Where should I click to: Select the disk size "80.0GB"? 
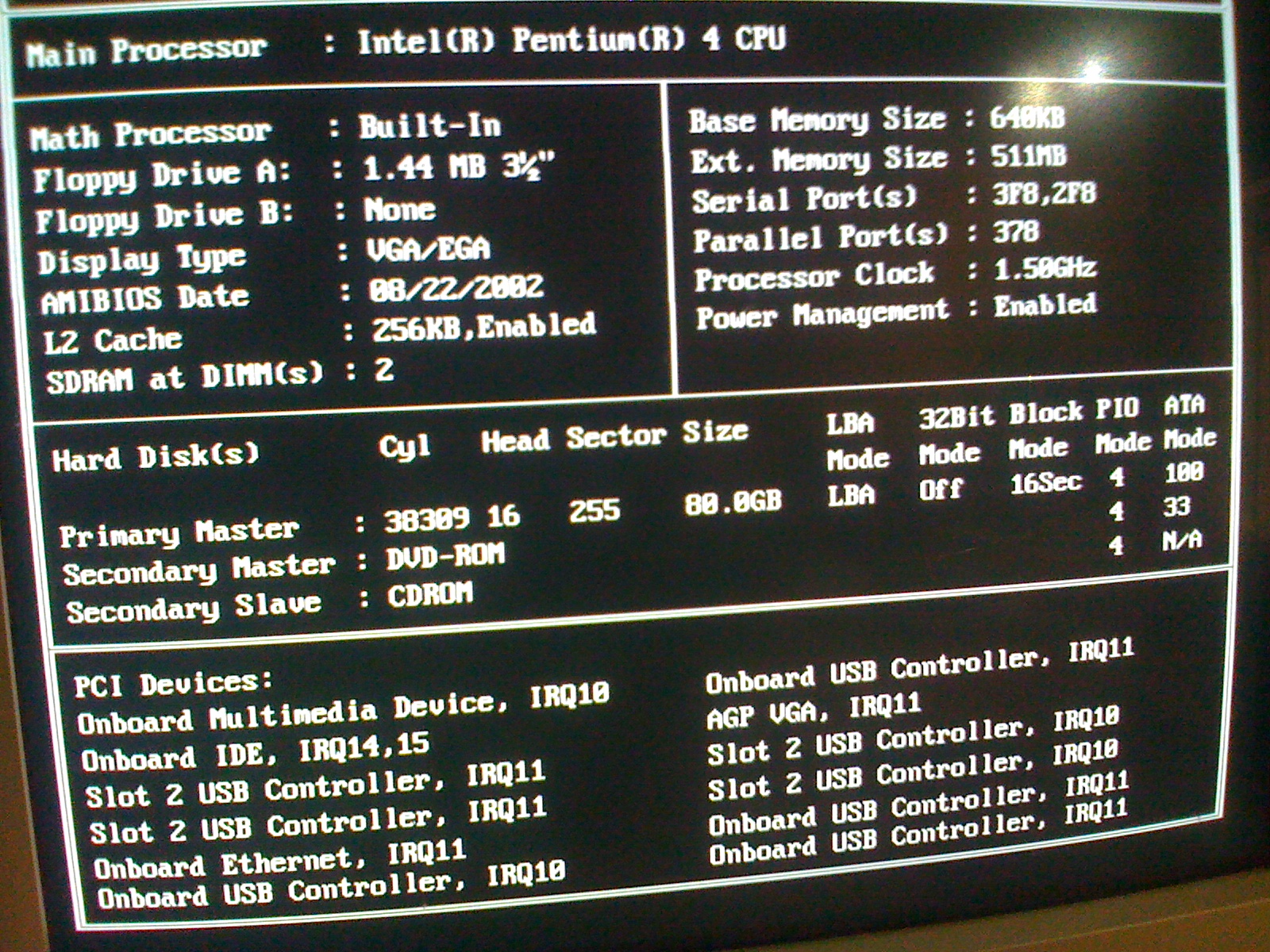pyautogui.click(x=733, y=502)
